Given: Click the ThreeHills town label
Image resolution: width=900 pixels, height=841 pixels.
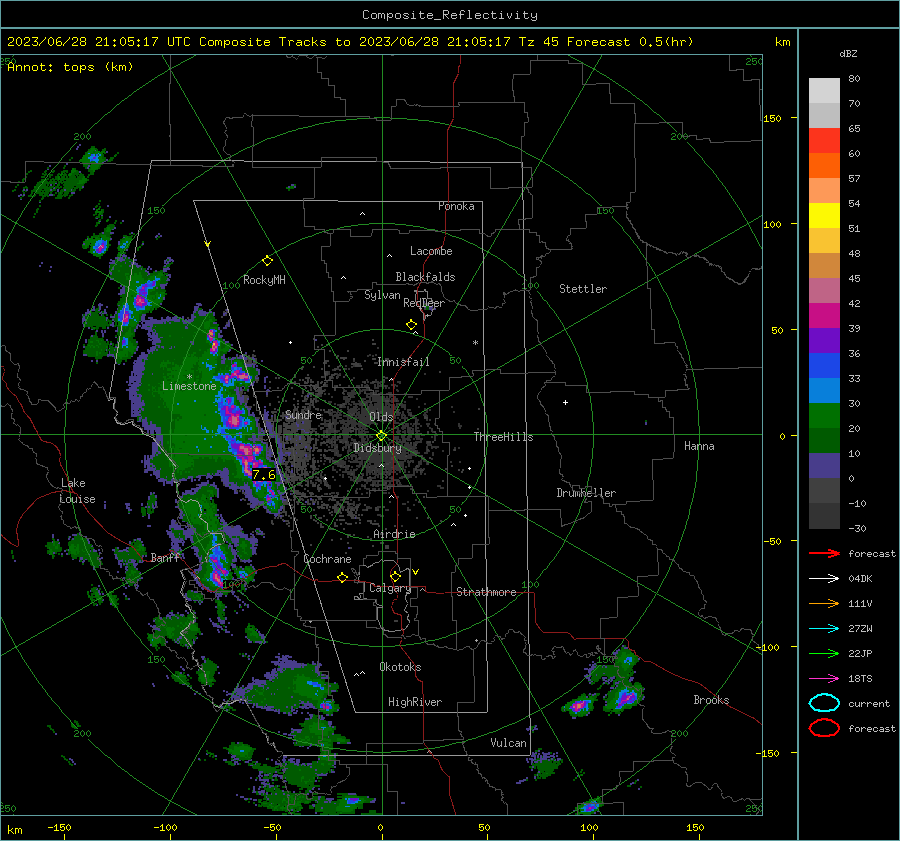Looking at the screenshot, I should pos(503,437).
